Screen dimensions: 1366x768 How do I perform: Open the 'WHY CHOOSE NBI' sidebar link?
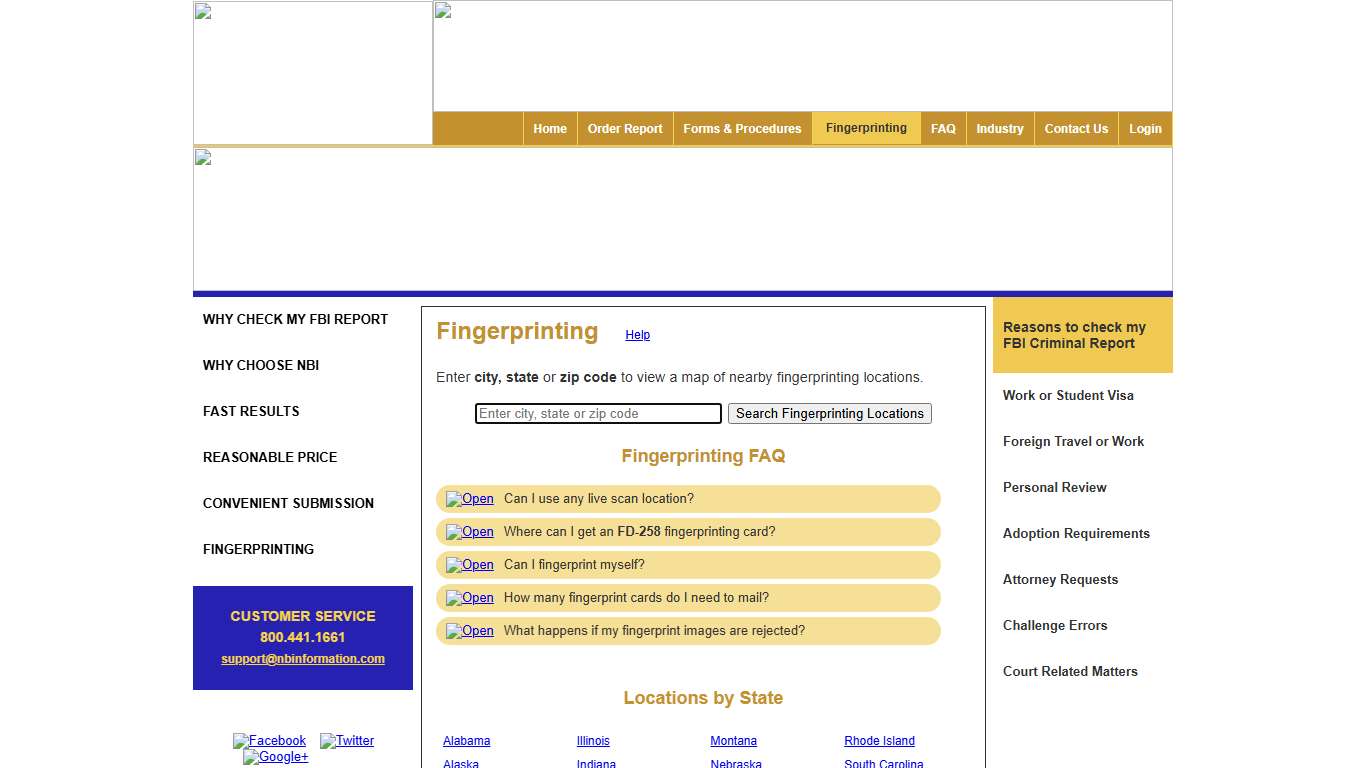260,365
